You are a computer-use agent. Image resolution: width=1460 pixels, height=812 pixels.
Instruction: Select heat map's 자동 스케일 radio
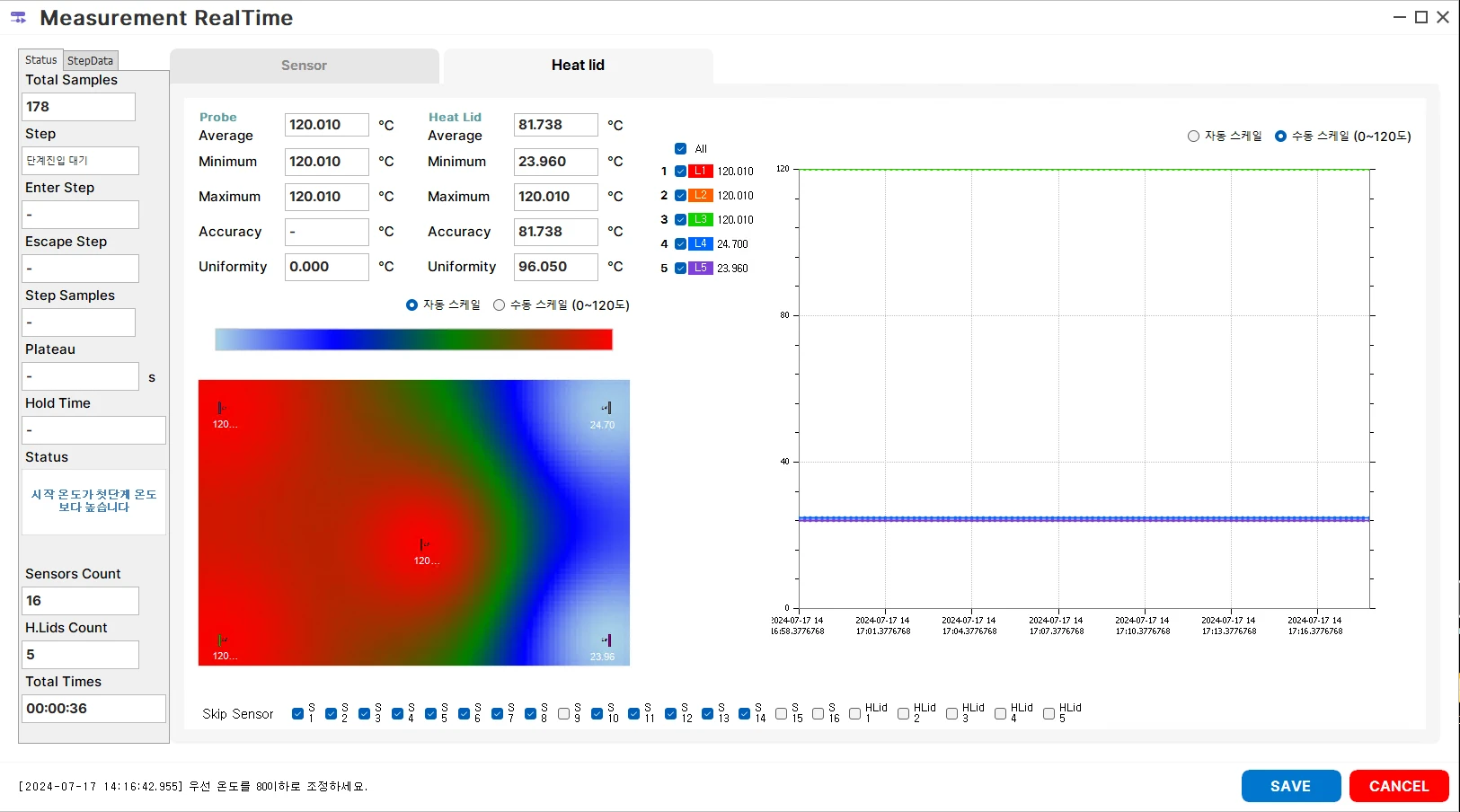pos(411,305)
